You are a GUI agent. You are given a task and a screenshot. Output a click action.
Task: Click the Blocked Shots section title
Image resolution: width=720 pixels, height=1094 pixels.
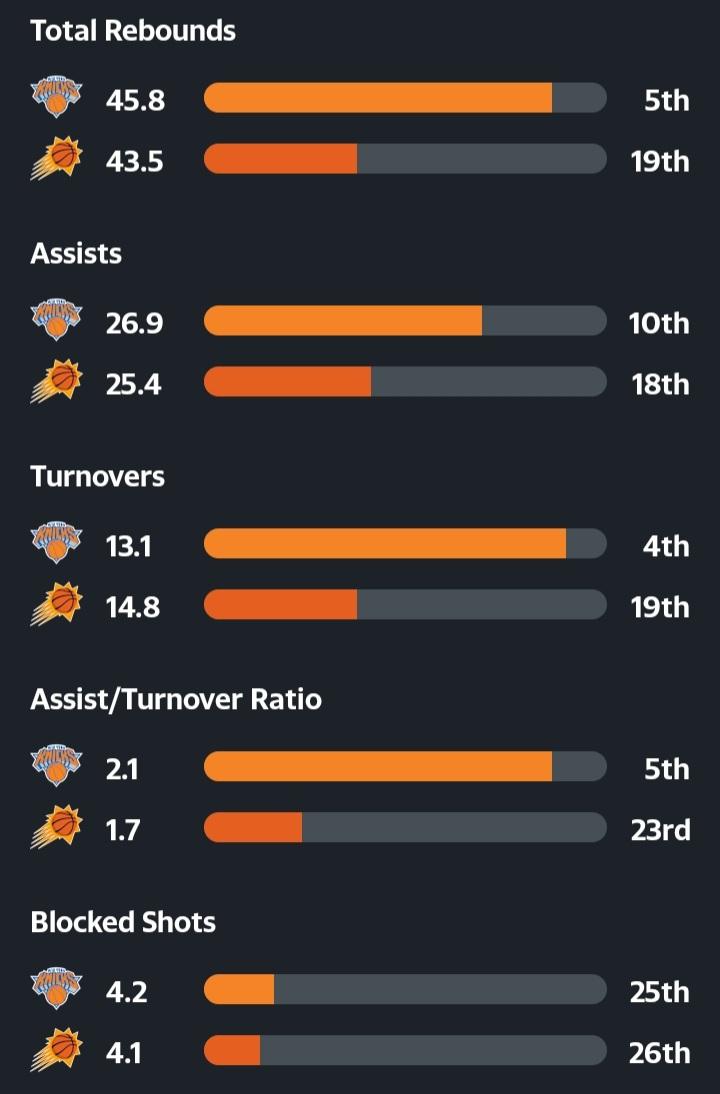tap(123, 922)
